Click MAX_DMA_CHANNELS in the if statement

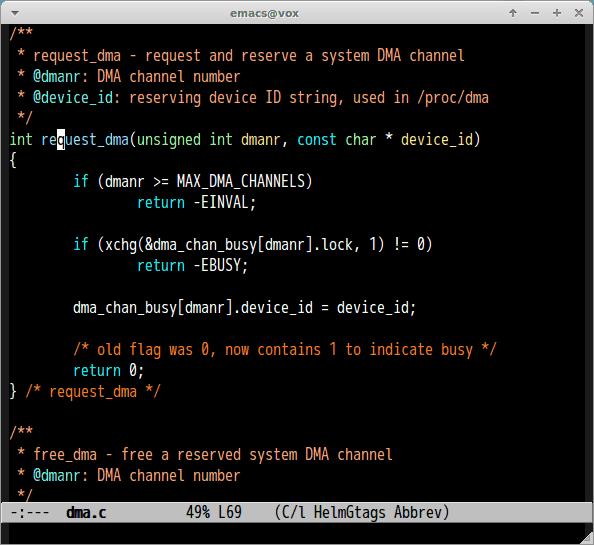tap(241, 181)
